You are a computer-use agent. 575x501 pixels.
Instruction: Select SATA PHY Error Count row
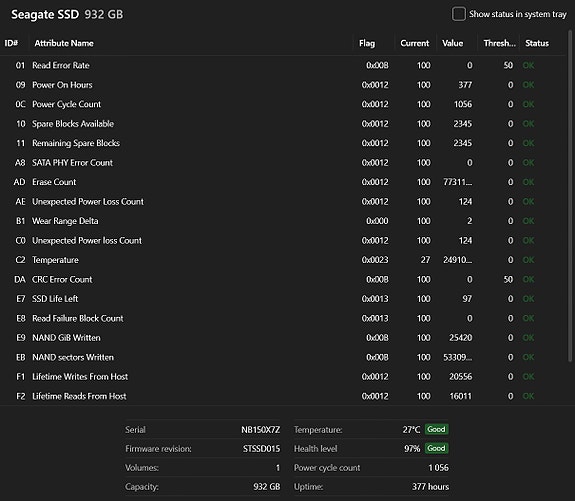282,162
